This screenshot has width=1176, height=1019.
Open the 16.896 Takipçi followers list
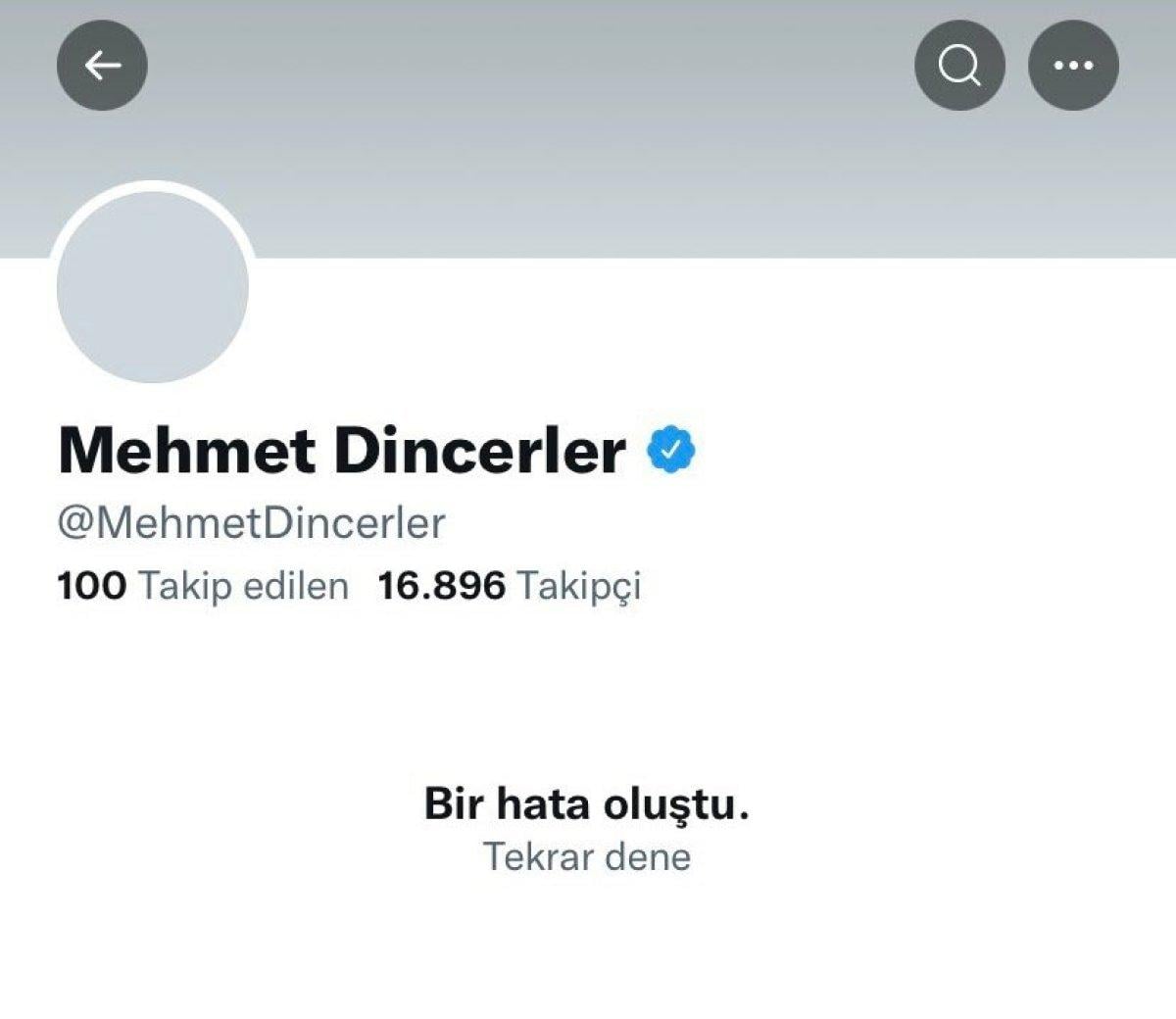pos(511,585)
